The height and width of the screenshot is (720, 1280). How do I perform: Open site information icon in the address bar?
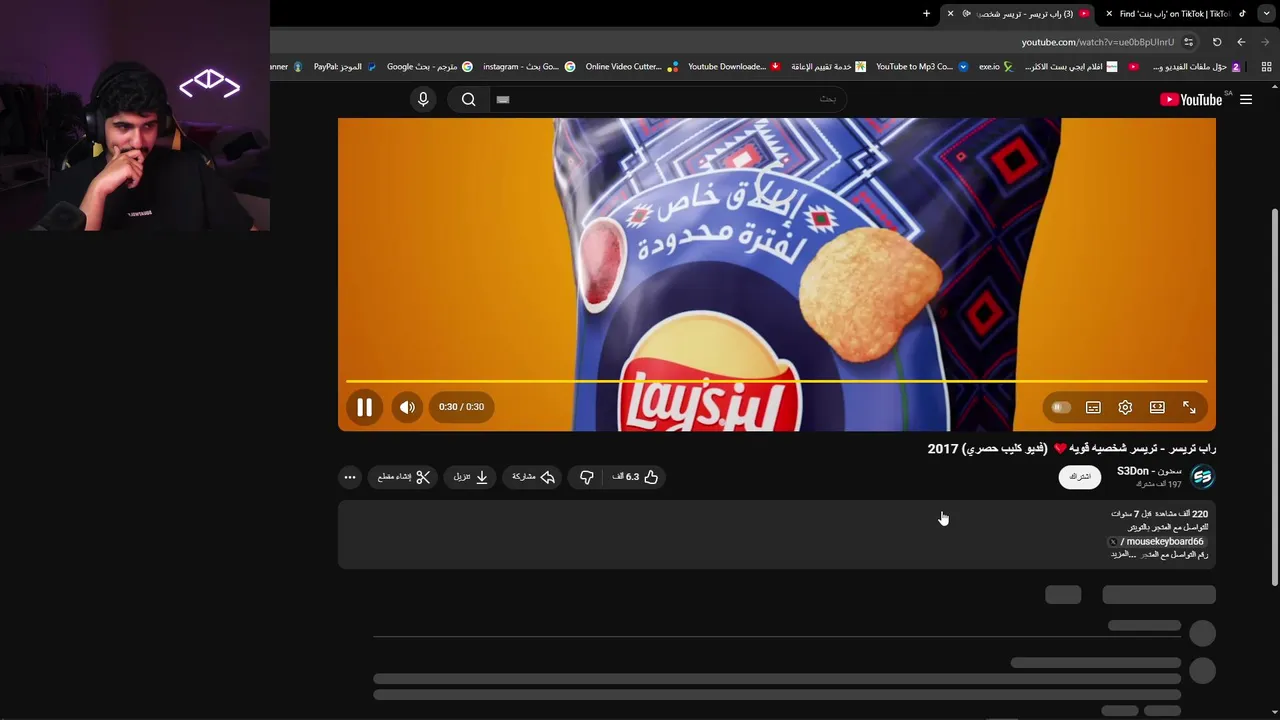[x=1188, y=42]
